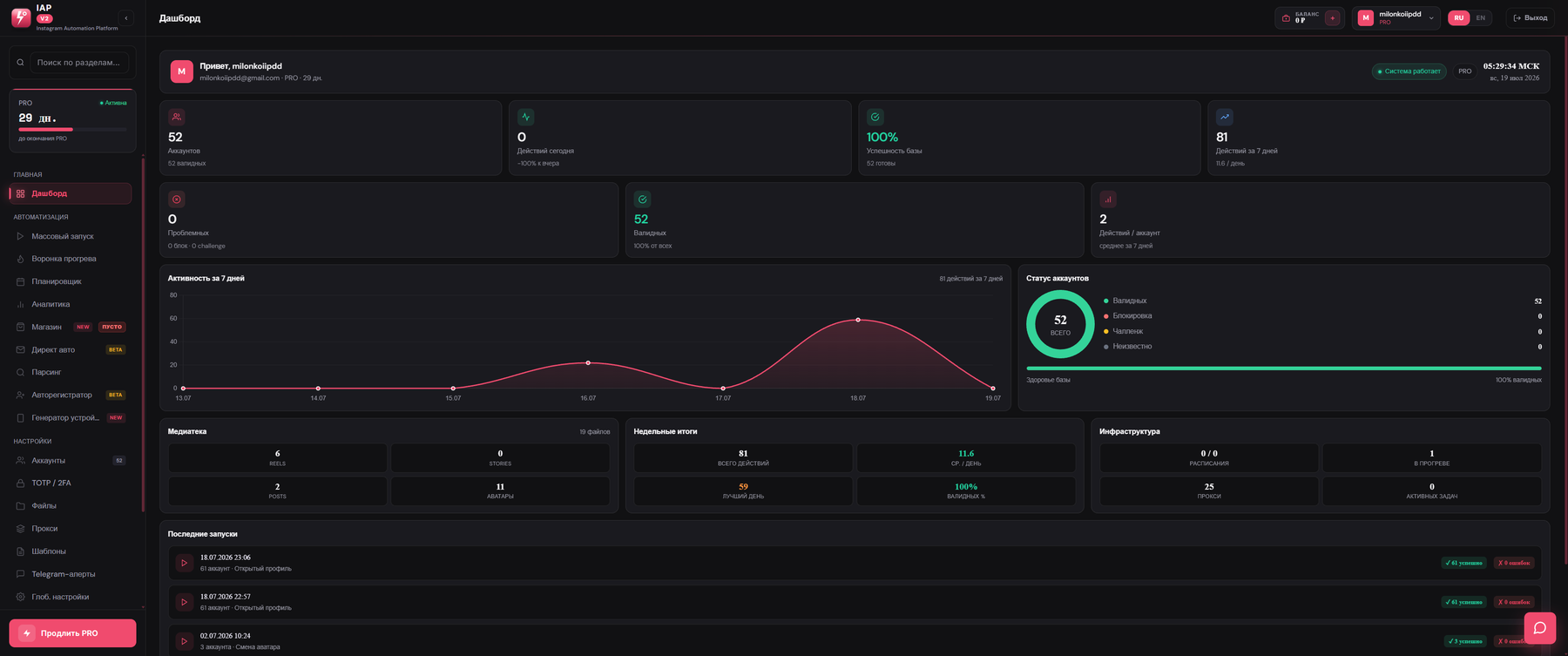Click the 'Система работает' status badge
This screenshot has width=1568, height=656.
[x=1409, y=71]
